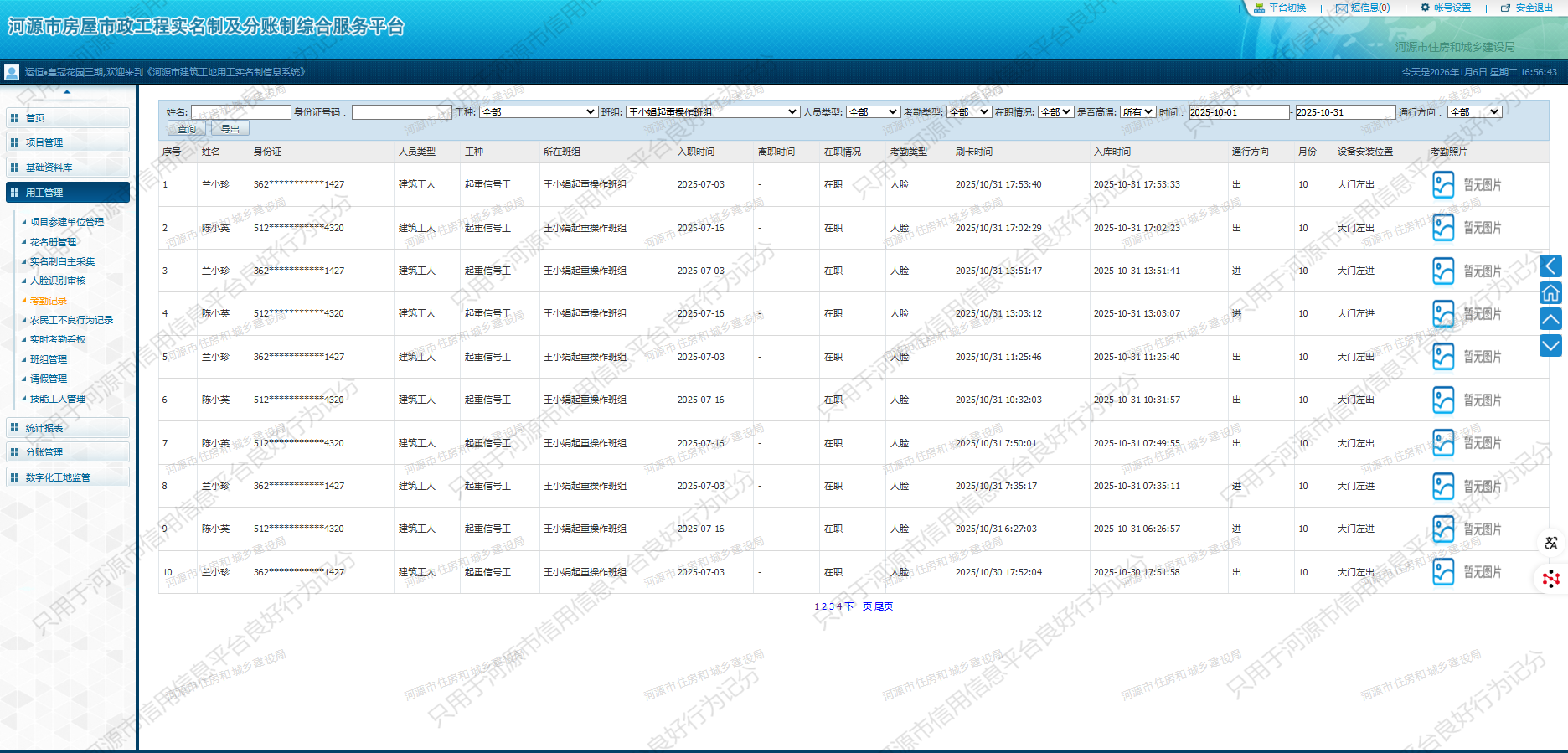Image resolution: width=1568 pixels, height=753 pixels.
Task: Click the 短信息 envelope icon
Action: [1342, 8]
